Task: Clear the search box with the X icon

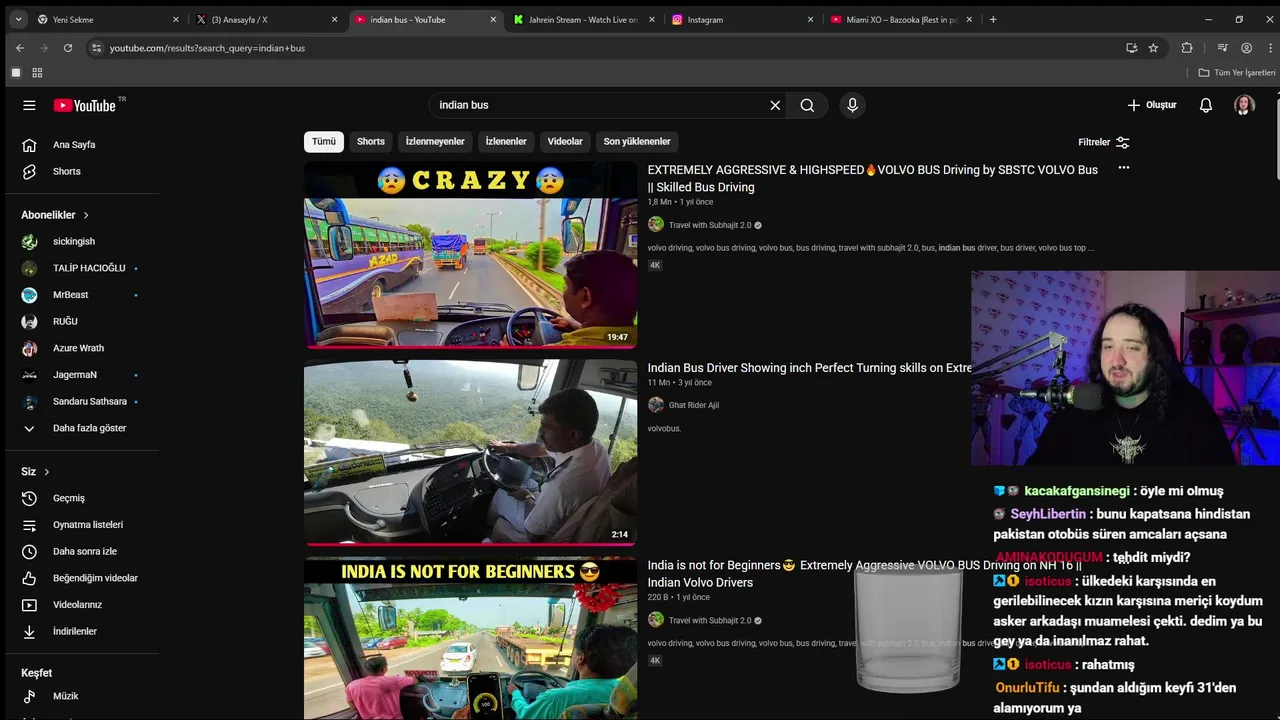Action: coord(775,105)
